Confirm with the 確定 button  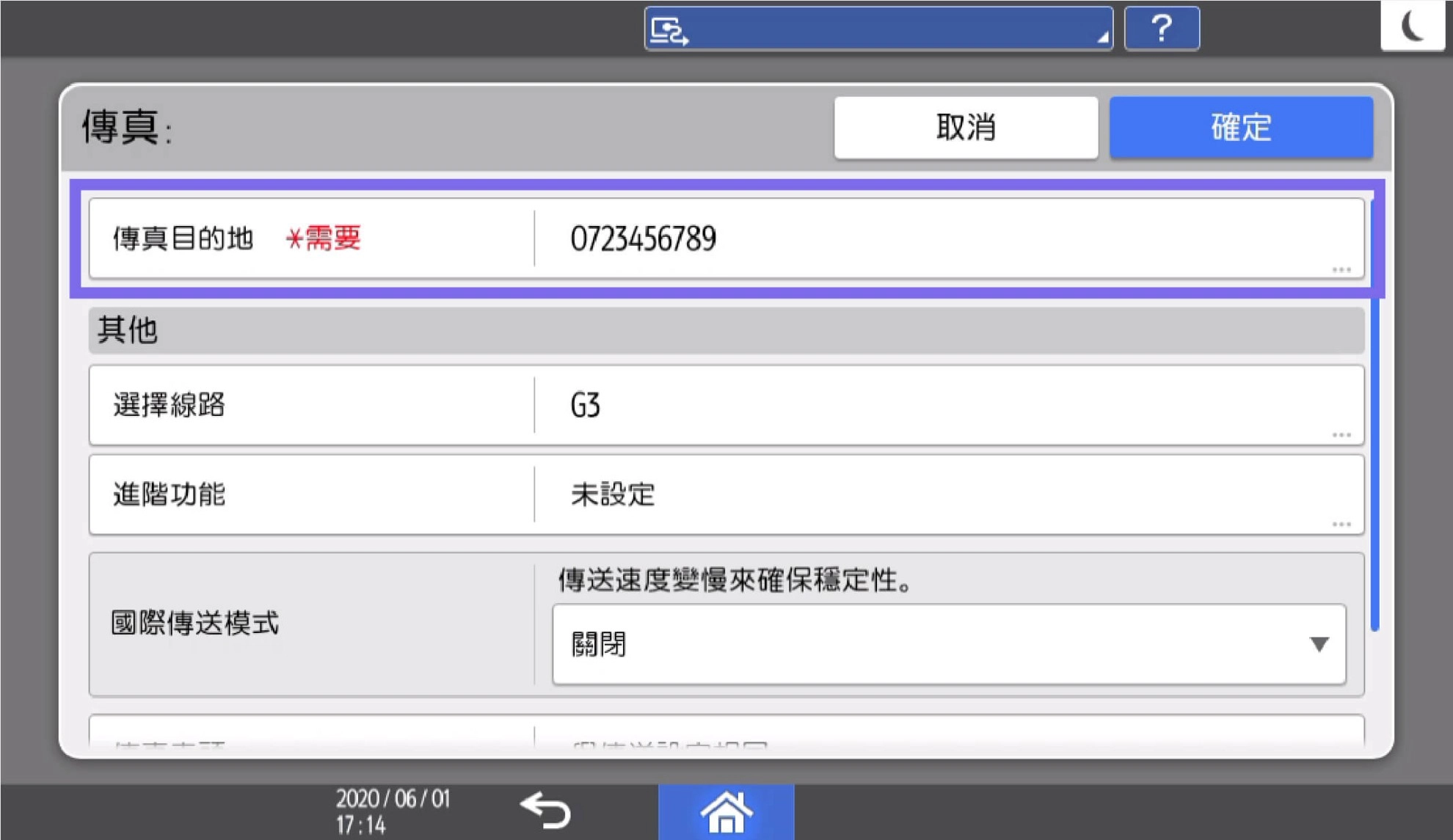(x=1241, y=128)
